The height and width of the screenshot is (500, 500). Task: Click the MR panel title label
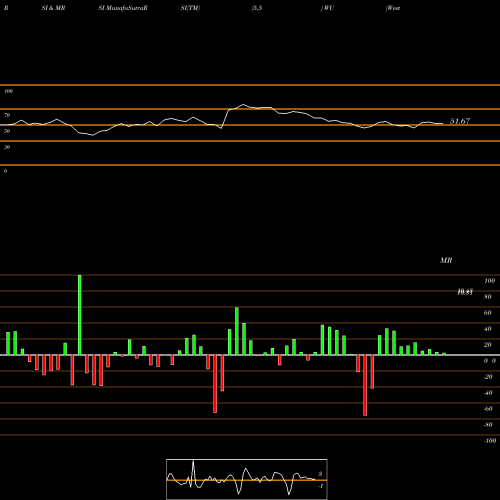click(446, 260)
